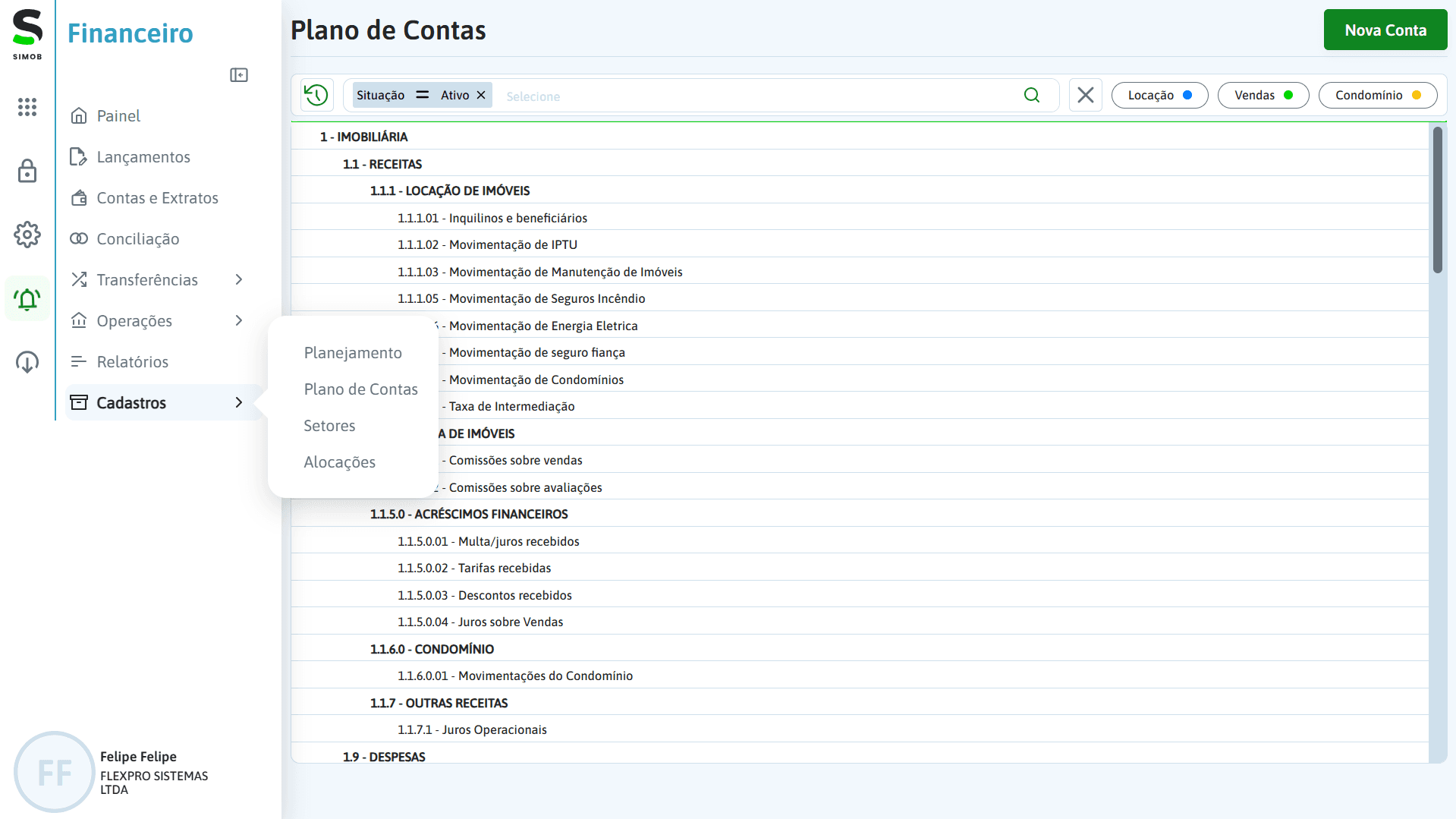
Task: Open Setores from the Cadastros submenu
Action: pyautogui.click(x=329, y=425)
